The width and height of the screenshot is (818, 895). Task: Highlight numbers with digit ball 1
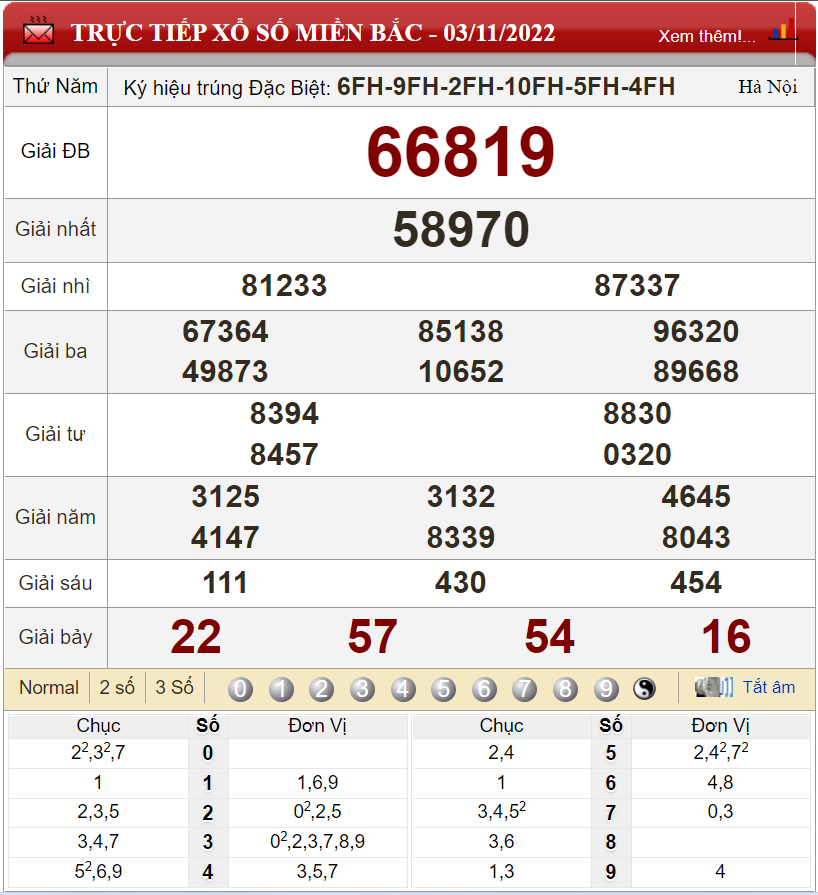coord(281,689)
